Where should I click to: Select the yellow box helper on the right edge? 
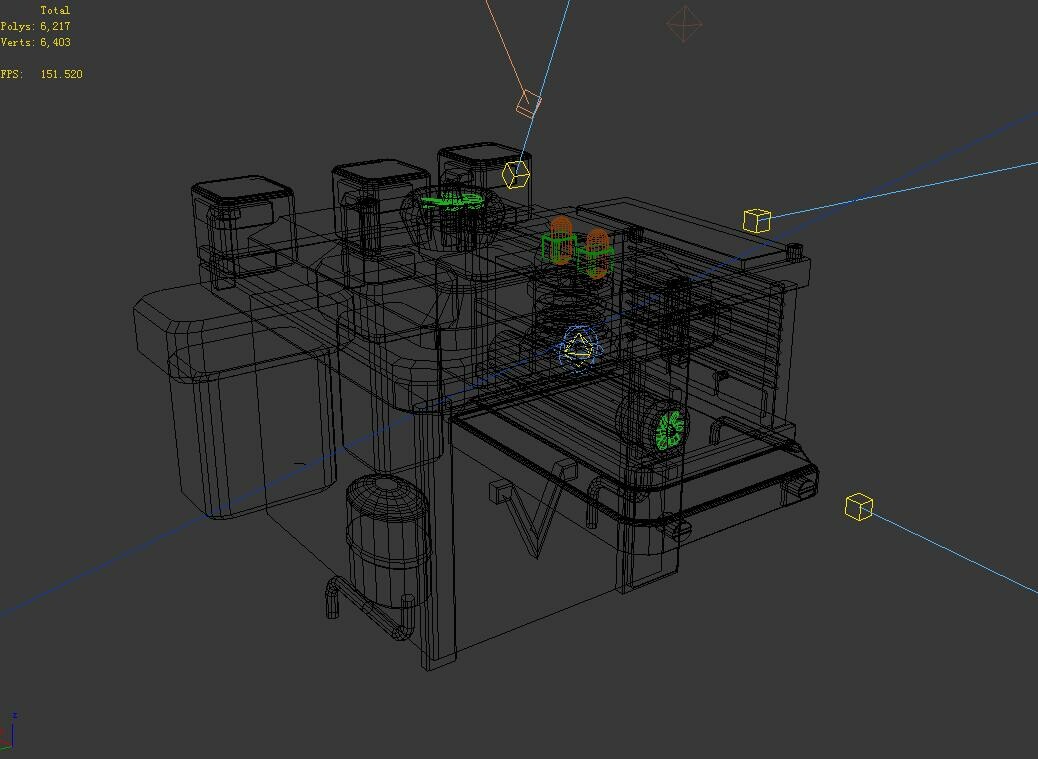click(x=757, y=219)
